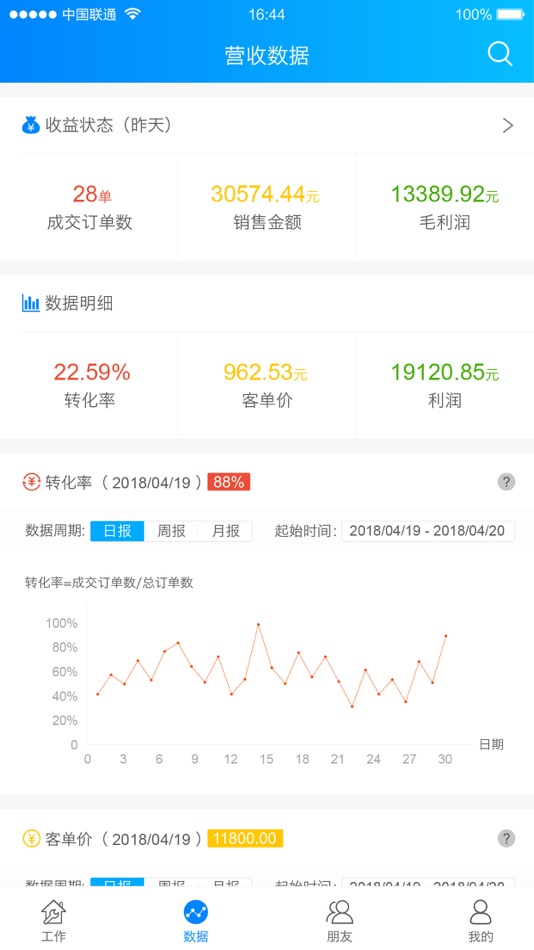Tap the 13389.92元 毛利润 card
Viewport: 534px width, 950px height.
[x=445, y=207]
